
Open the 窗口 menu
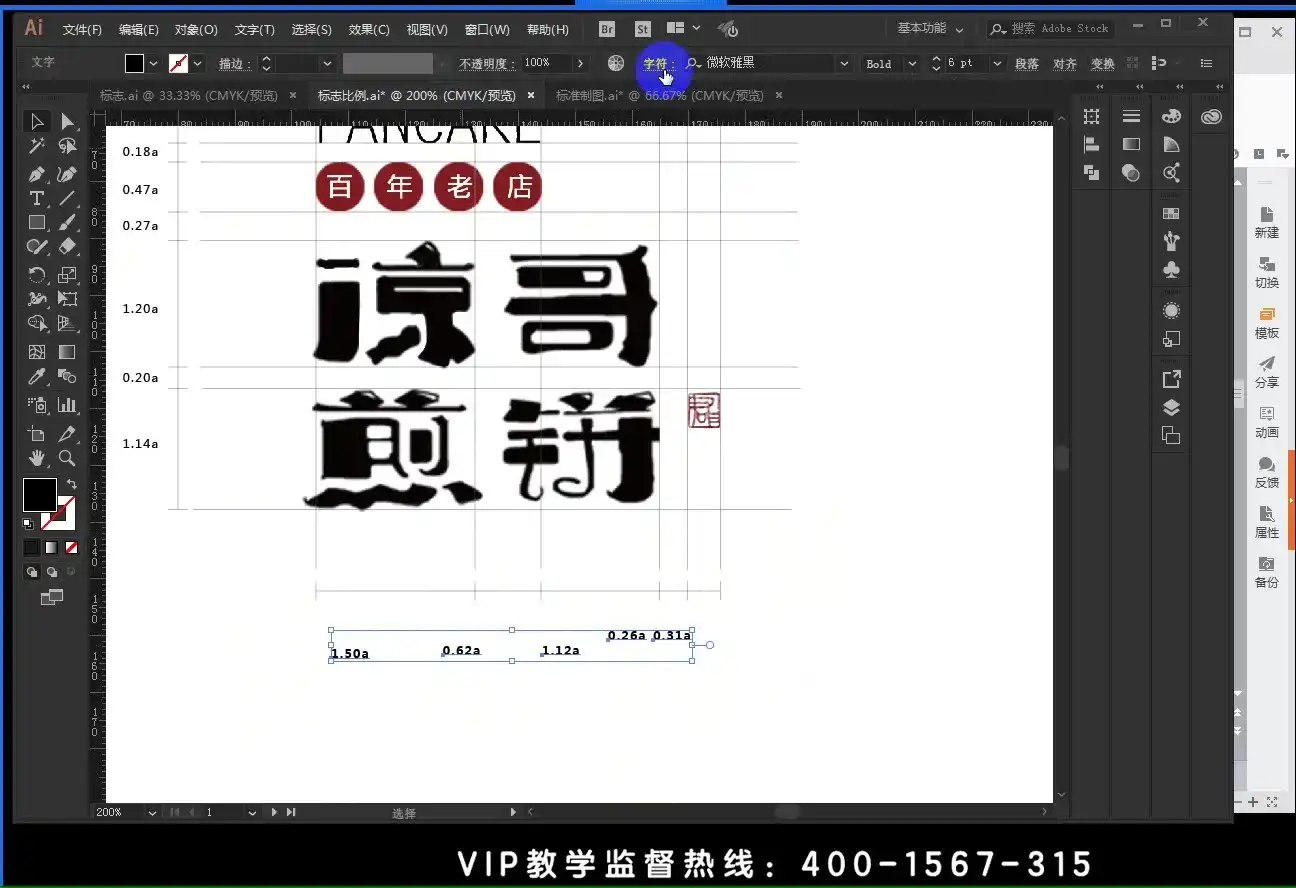[x=487, y=29]
